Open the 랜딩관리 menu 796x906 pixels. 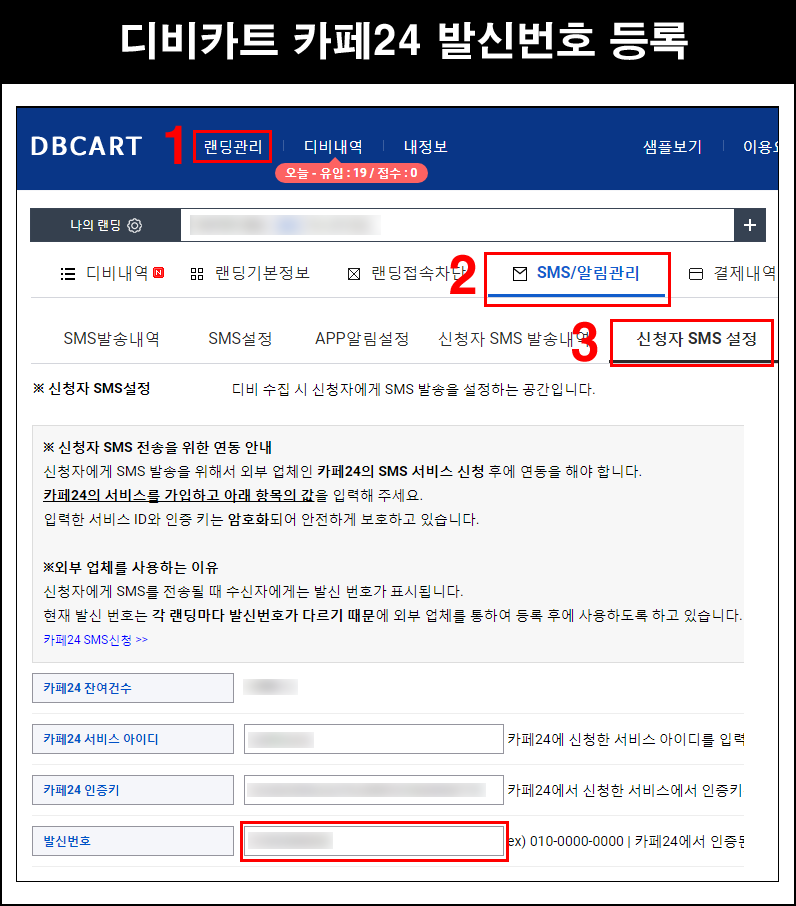tap(232, 146)
